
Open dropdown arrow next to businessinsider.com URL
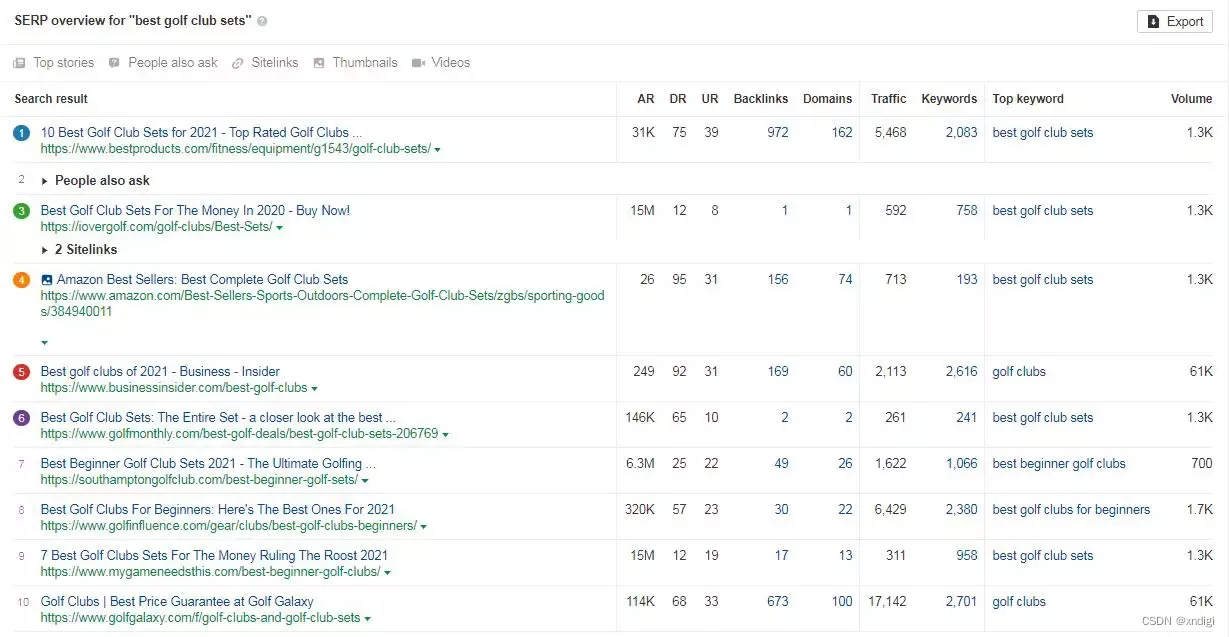pos(314,388)
